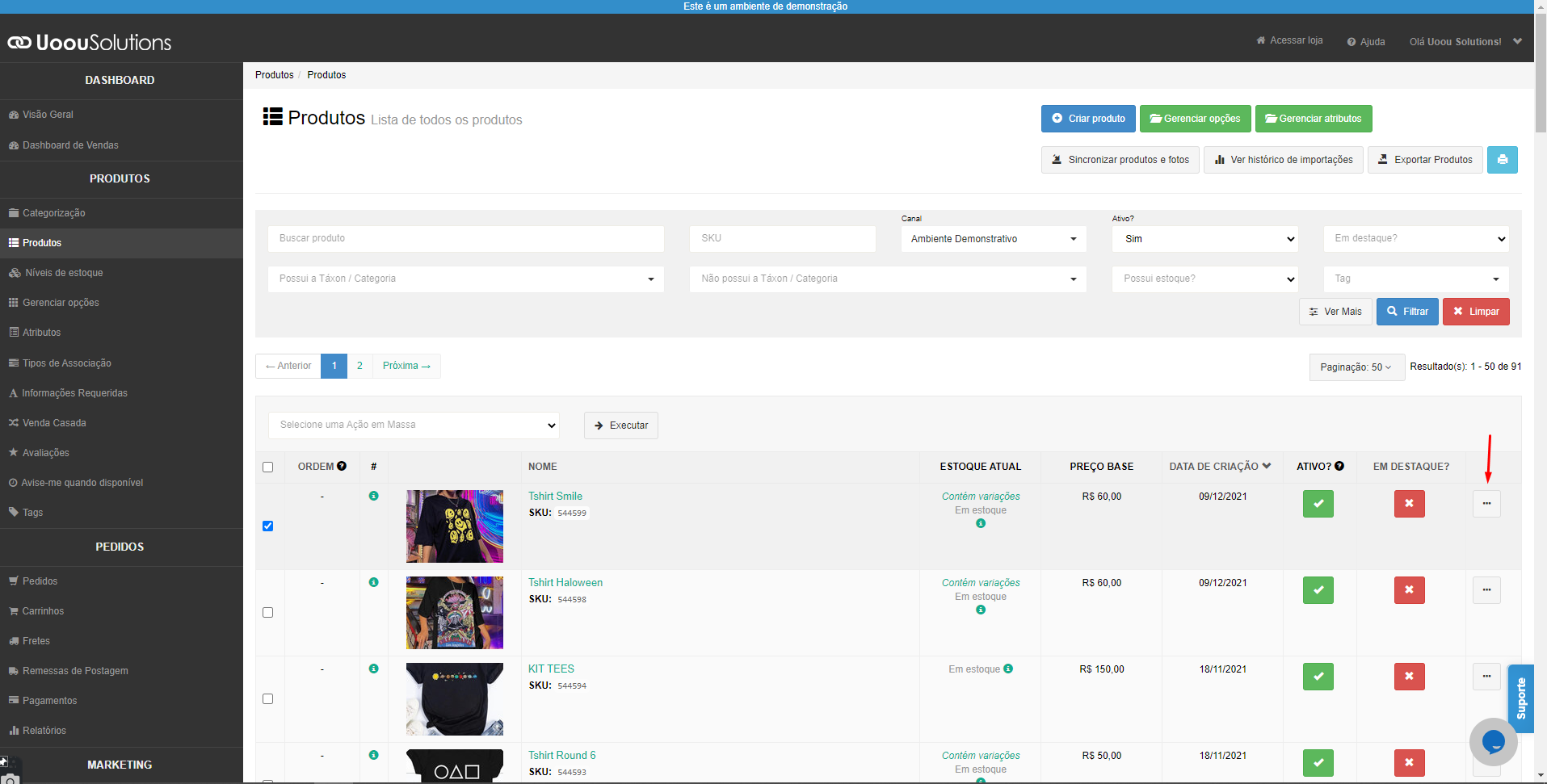Click the Criar produto button
The width and height of the screenshot is (1547, 784).
point(1088,119)
